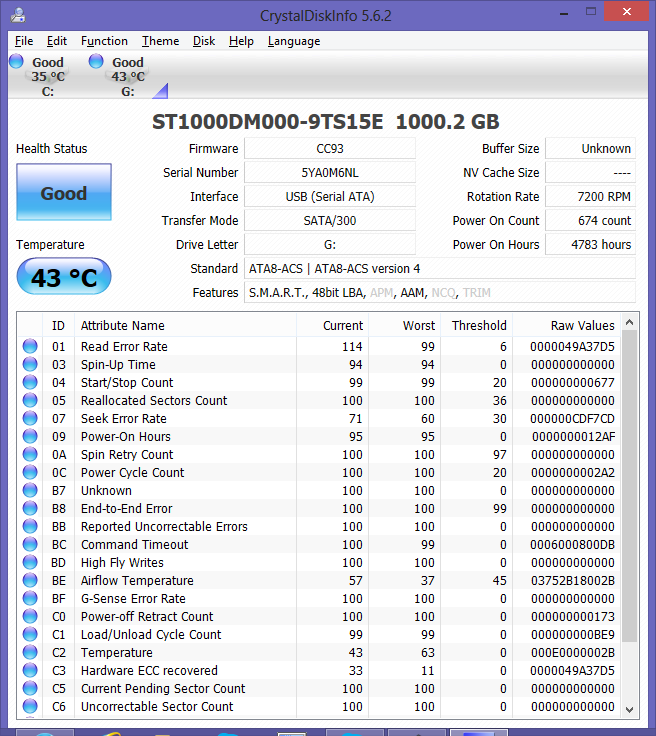
Task: Click the Raw Values column header
Action: click(566, 326)
